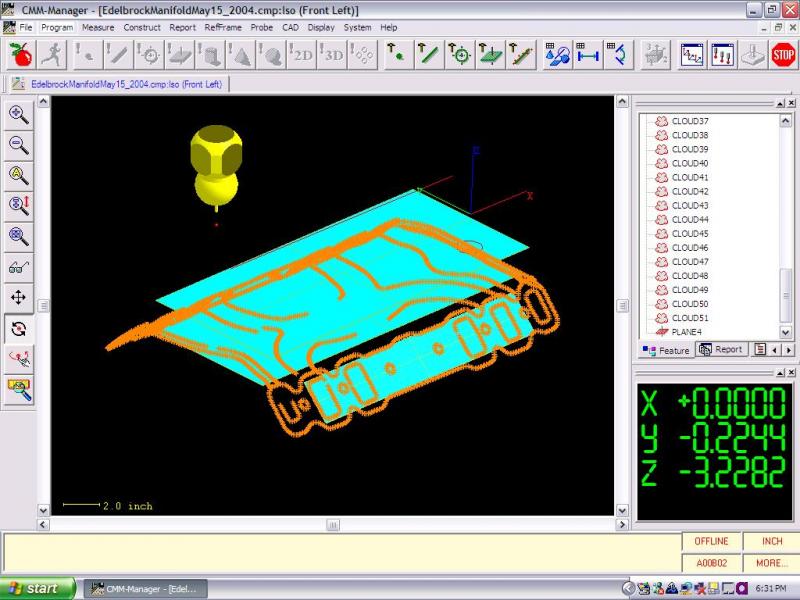Viewport: 800px width, 600px height.
Task: Activate the Rotate view tool
Action: pyautogui.click(x=18, y=328)
